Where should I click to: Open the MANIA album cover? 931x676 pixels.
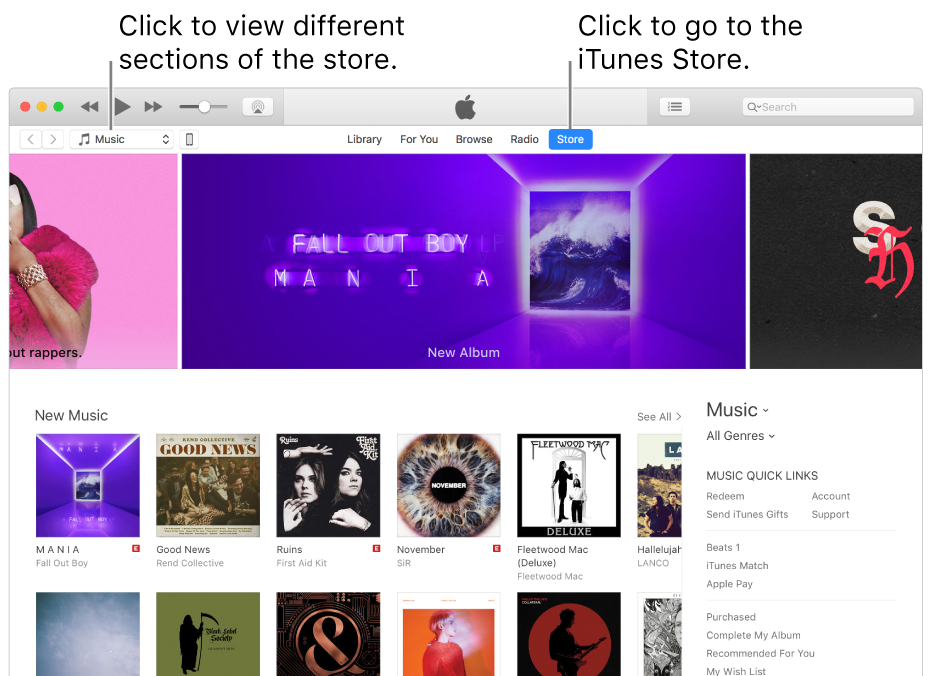[x=88, y=485]
